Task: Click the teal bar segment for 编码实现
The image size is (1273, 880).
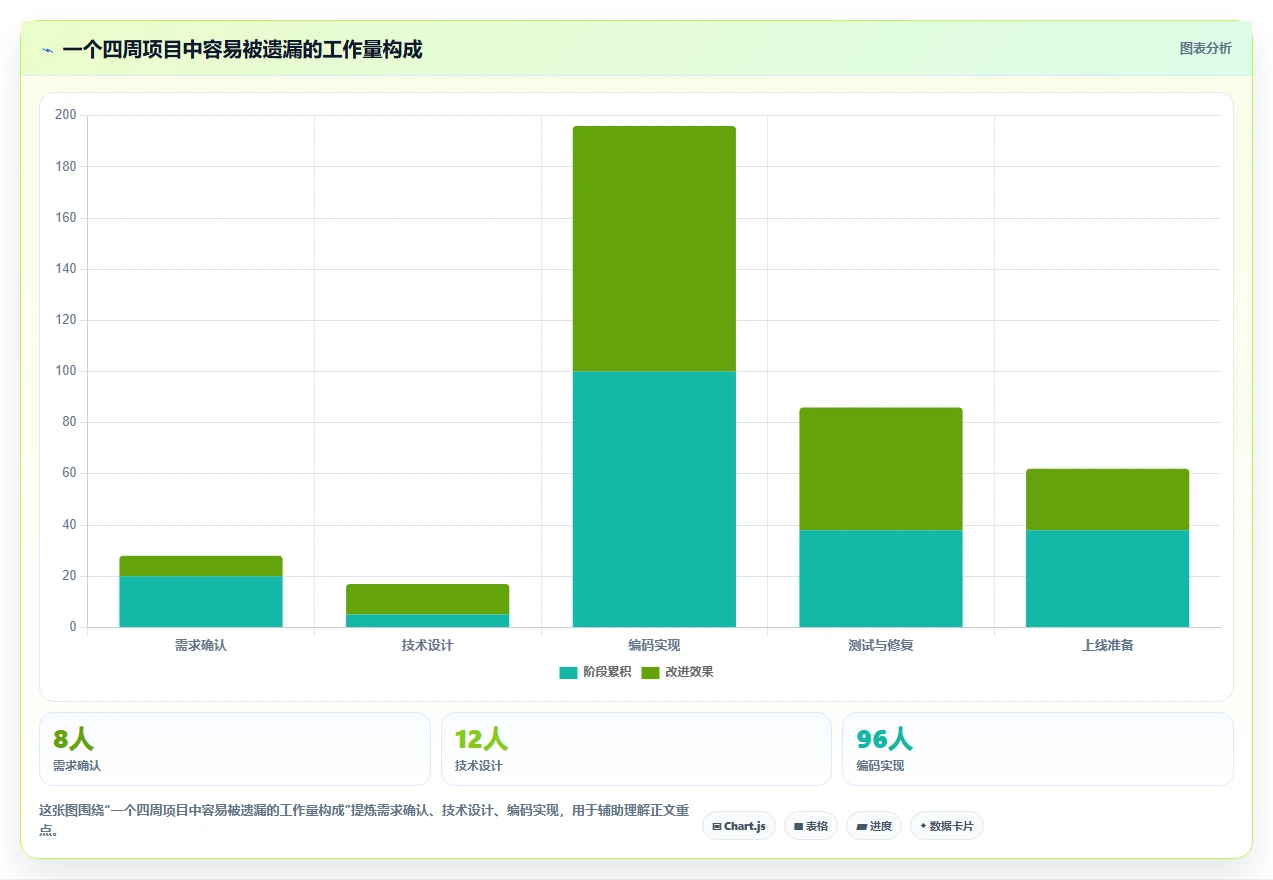Action: click(x=654, y=499)
